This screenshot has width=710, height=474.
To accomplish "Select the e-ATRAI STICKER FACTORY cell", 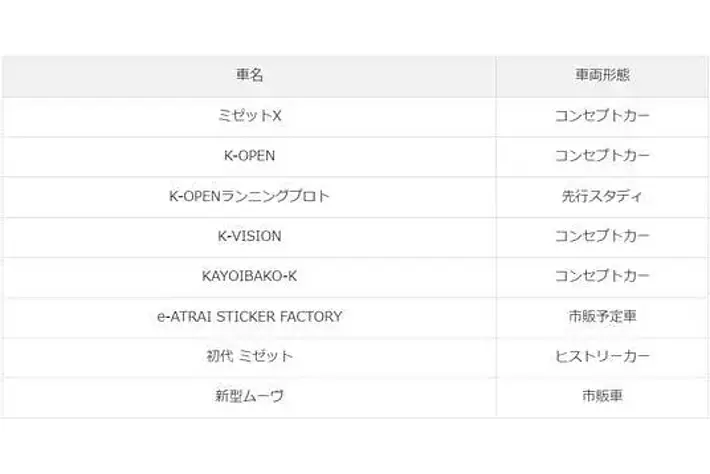I will pos(249,316).
